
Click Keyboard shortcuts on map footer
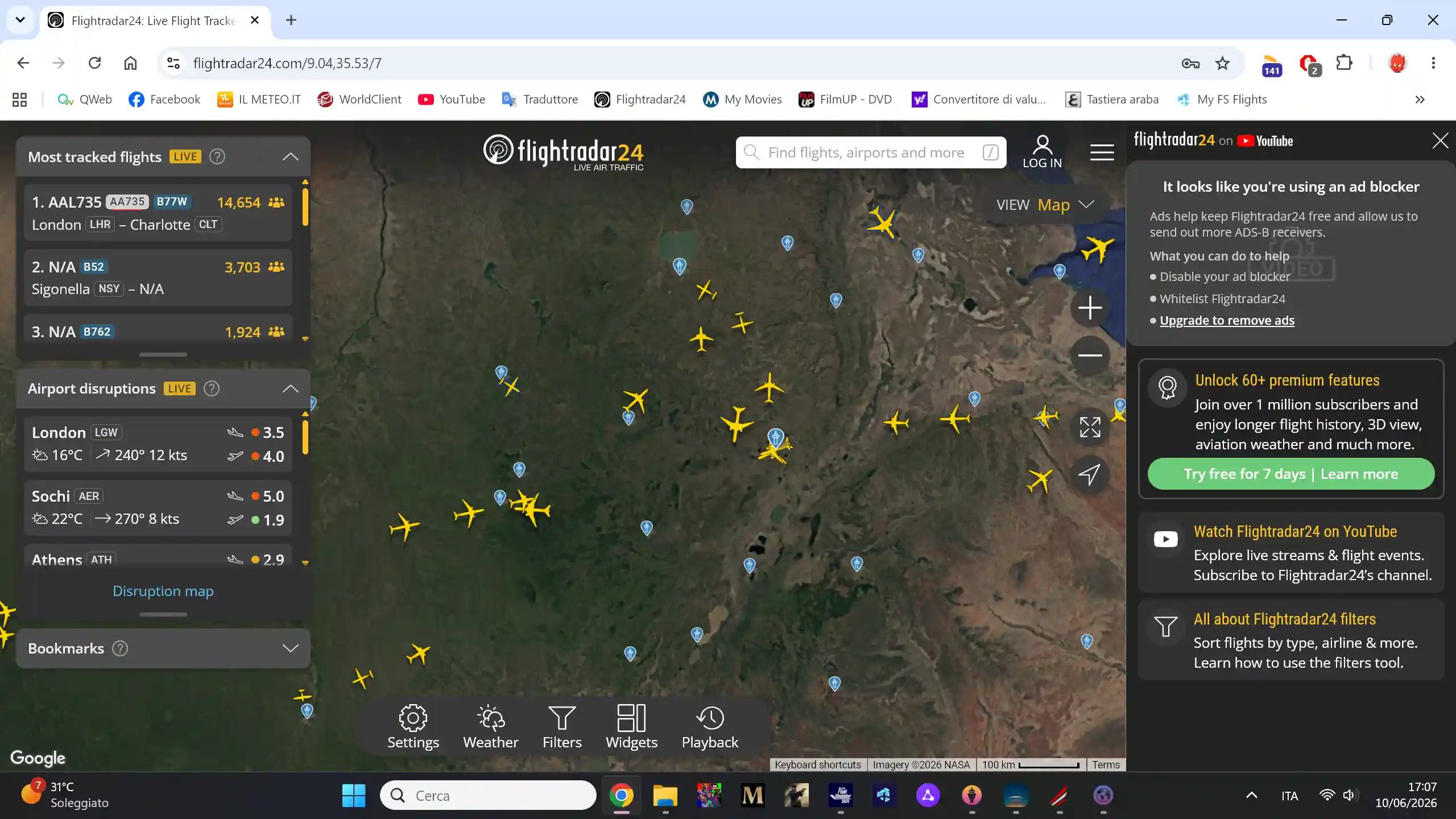(x=817, y=764)
